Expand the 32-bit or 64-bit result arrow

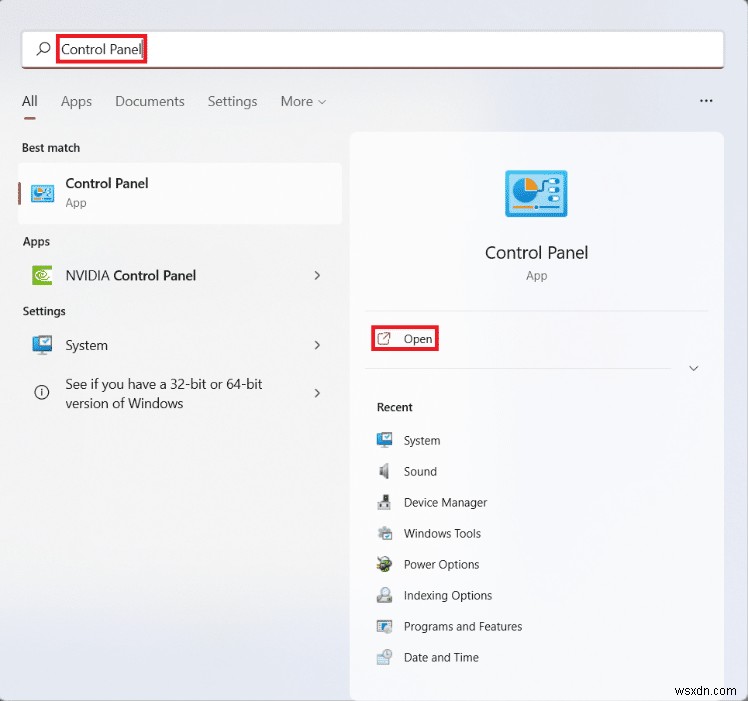click(x=317, y=393)
